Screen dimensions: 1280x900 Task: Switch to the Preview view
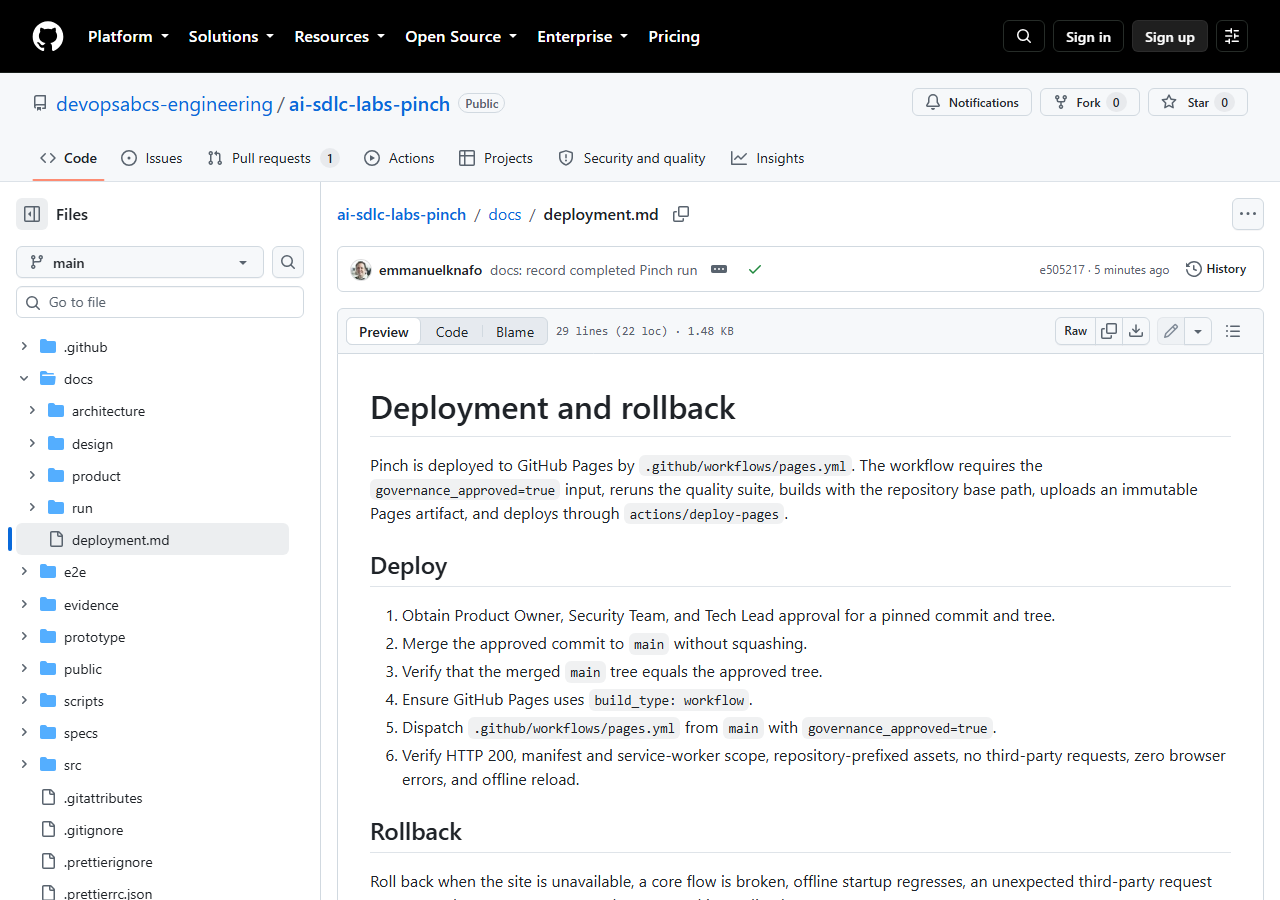point(384,332)
